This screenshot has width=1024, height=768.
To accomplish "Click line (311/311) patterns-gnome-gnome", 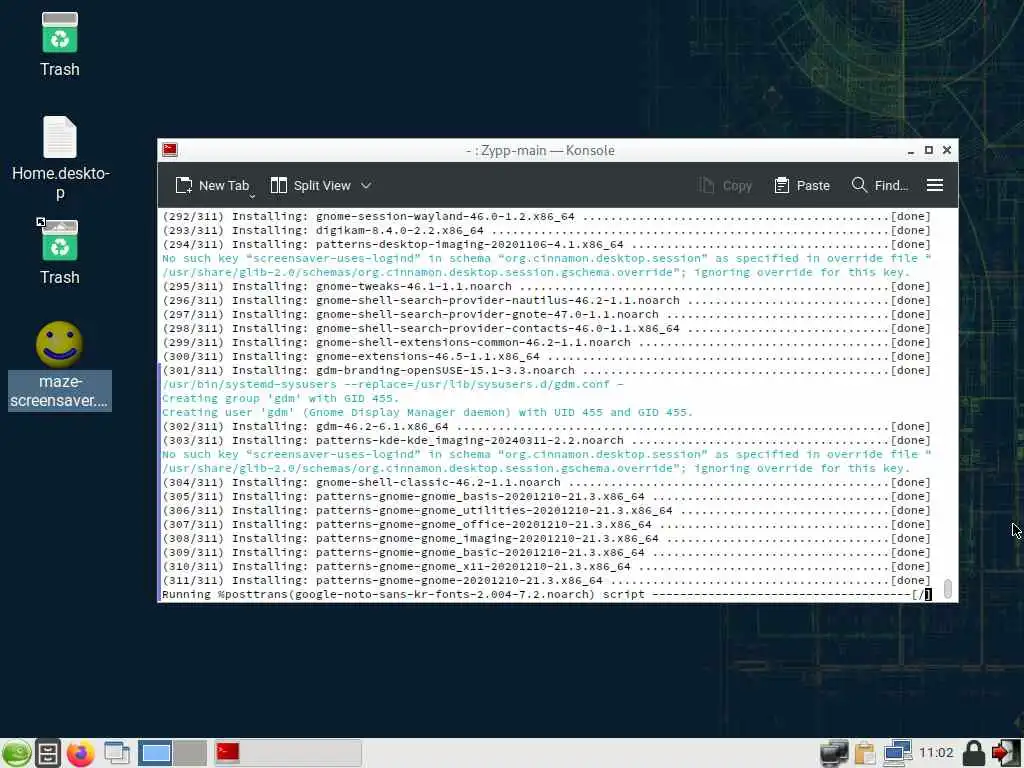I will coord(546,581).
